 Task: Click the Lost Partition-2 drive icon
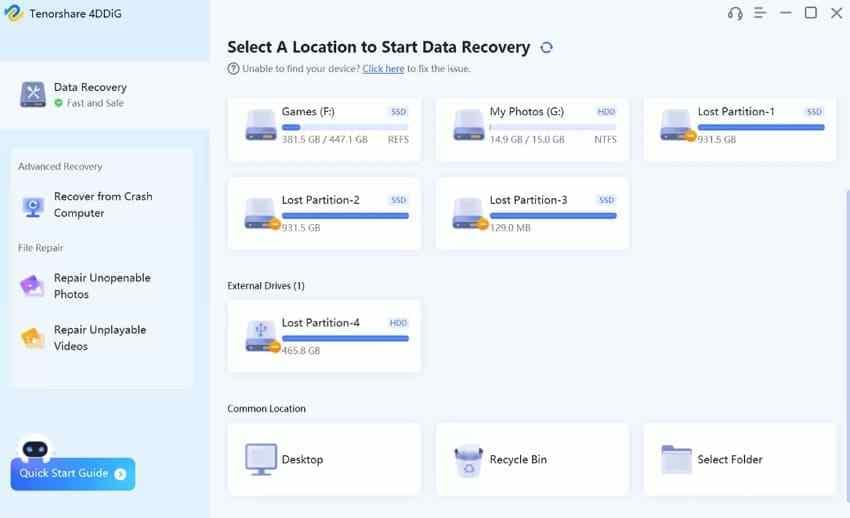[262, 213]
